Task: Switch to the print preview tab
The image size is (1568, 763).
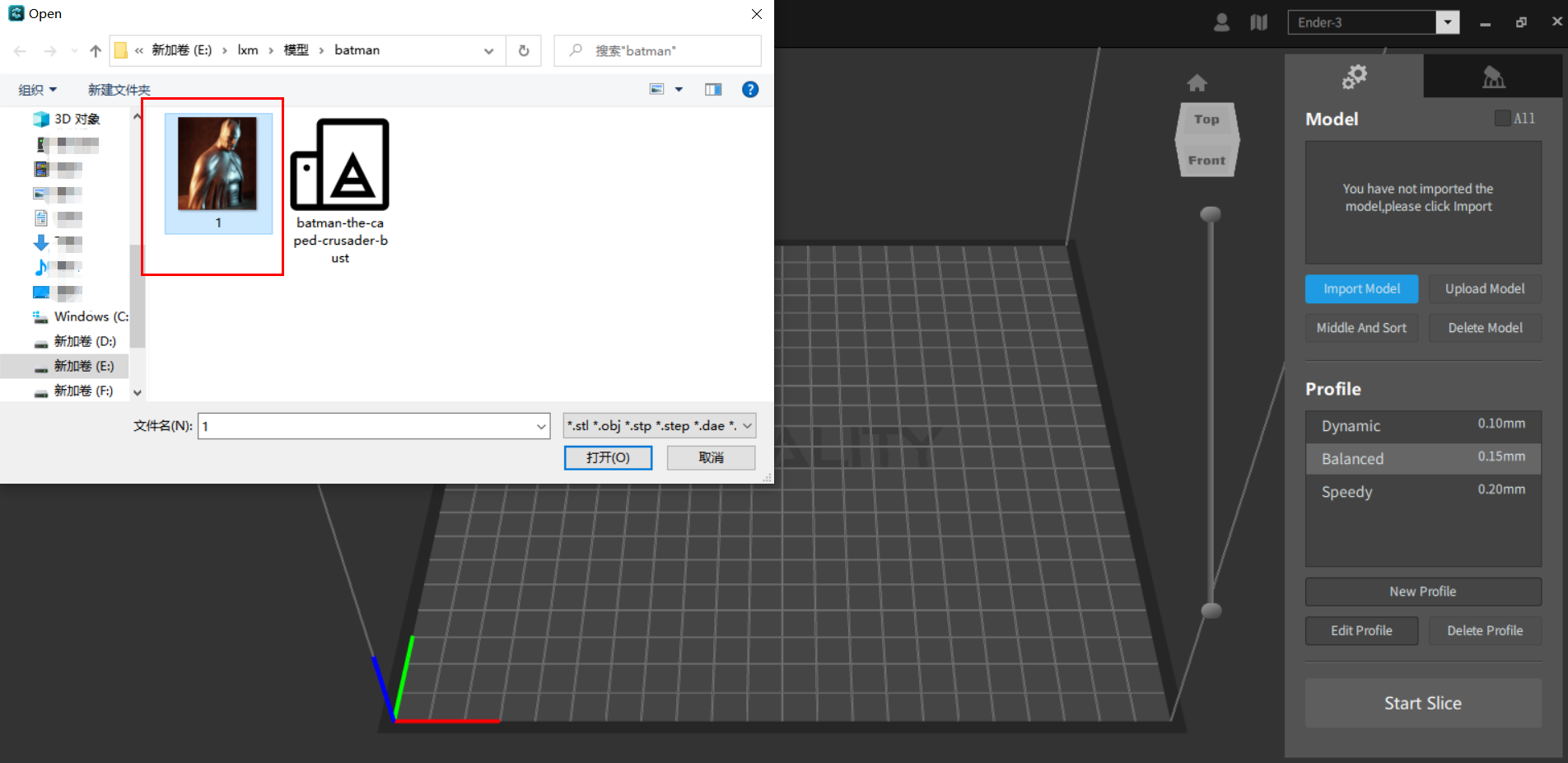Action: tap(1493, 76)
